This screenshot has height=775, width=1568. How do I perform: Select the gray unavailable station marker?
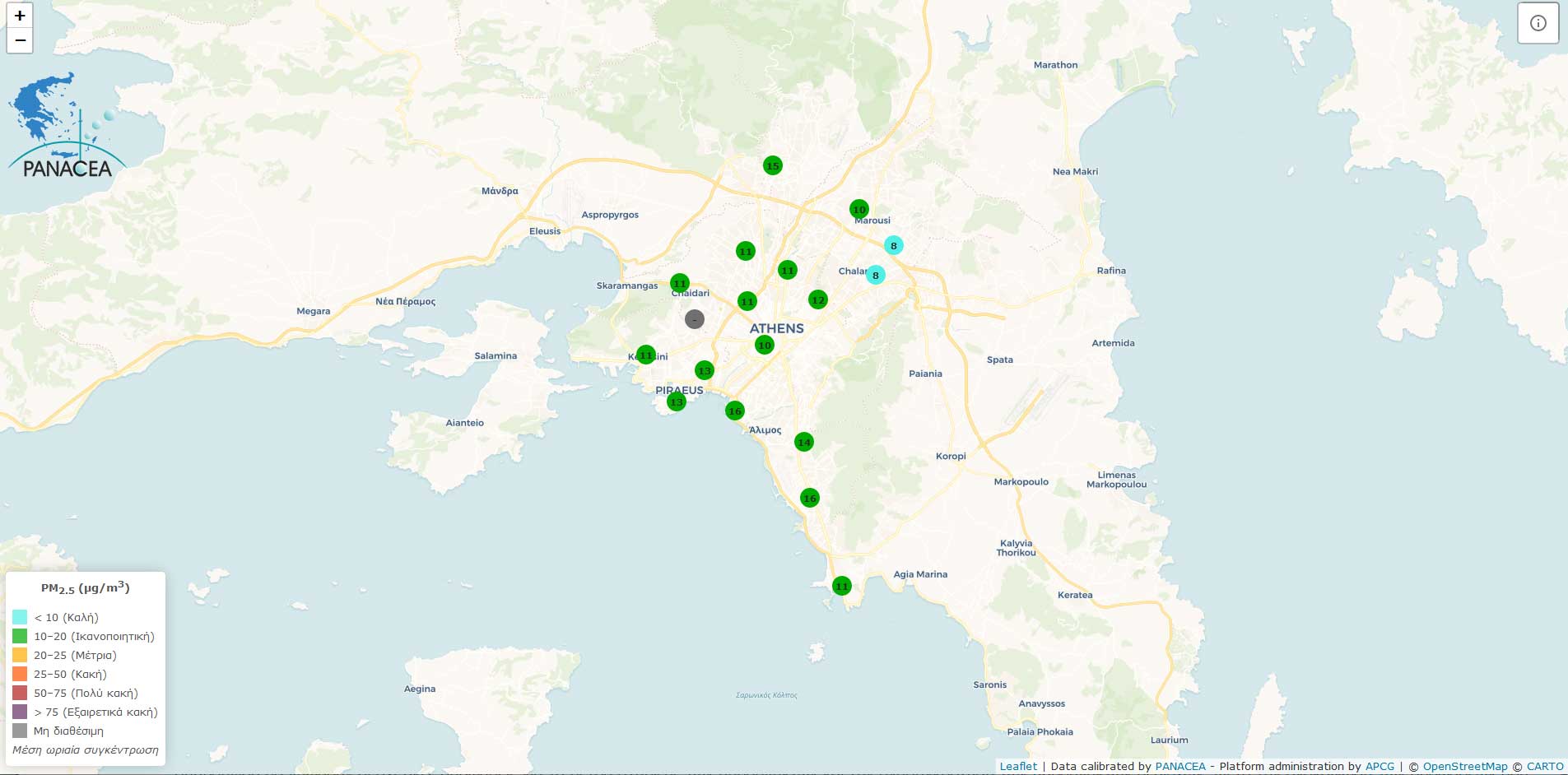click(x=695, y=319)
